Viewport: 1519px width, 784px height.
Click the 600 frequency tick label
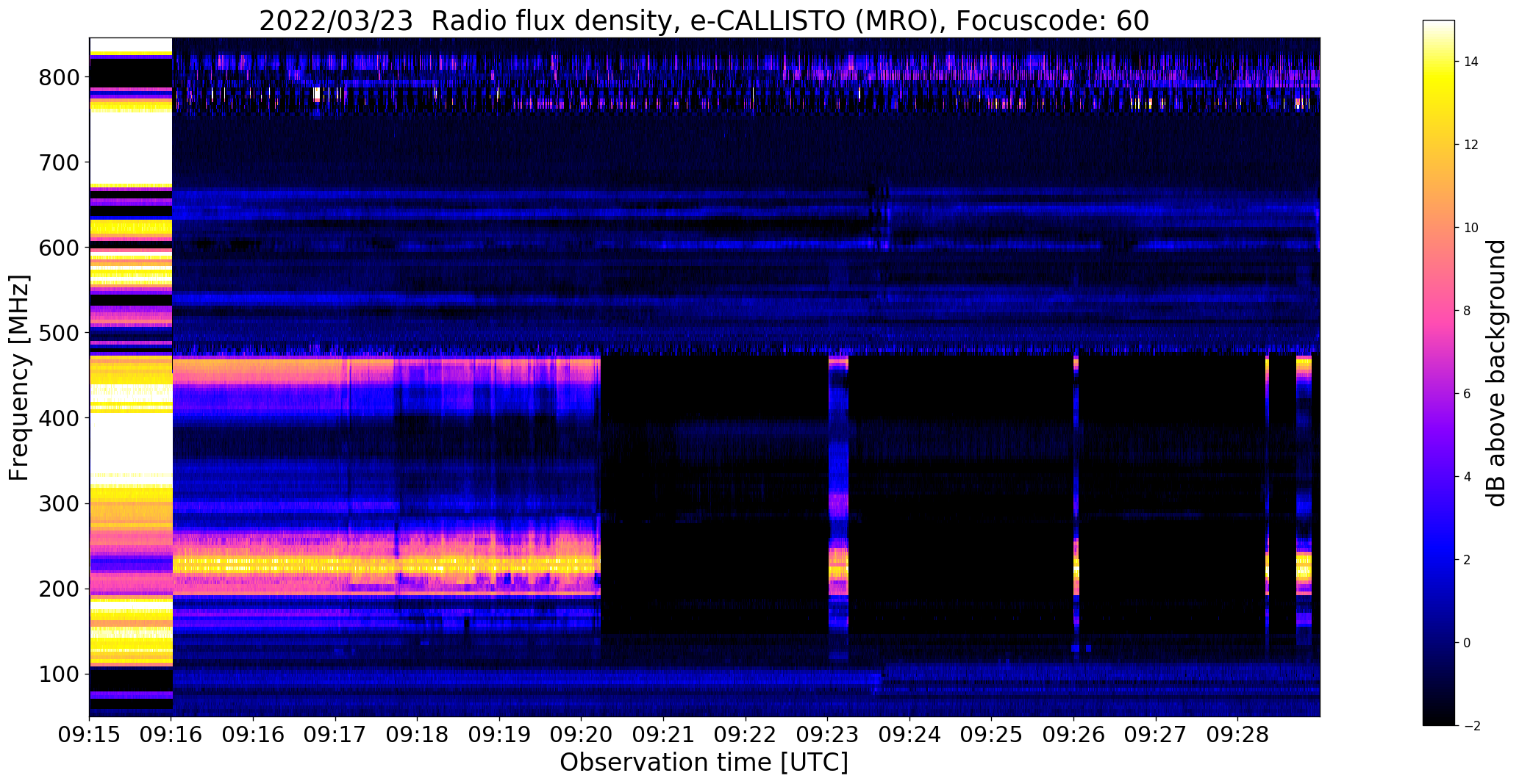60,248
